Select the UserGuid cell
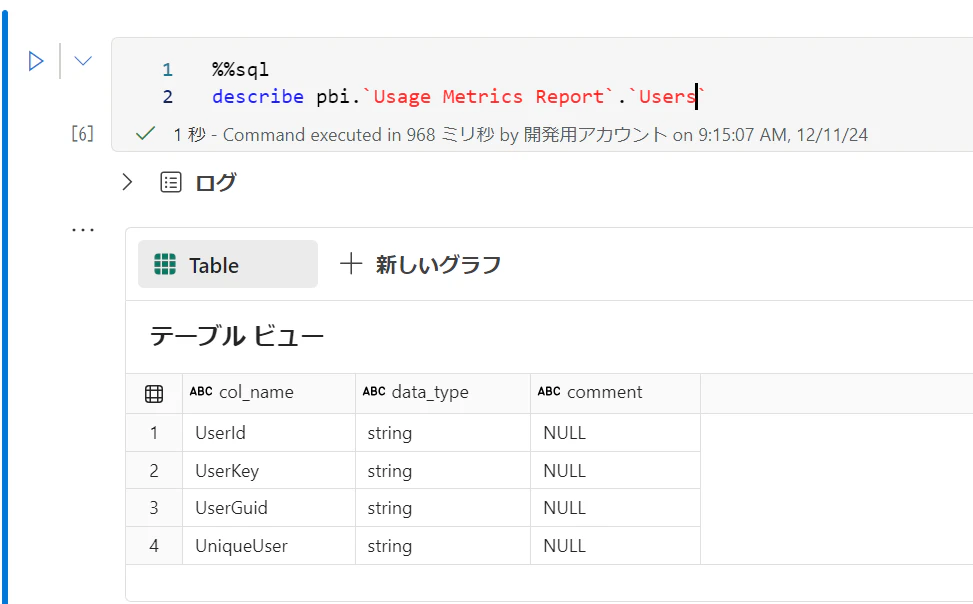973x604 pixels. tap(269, 508)
